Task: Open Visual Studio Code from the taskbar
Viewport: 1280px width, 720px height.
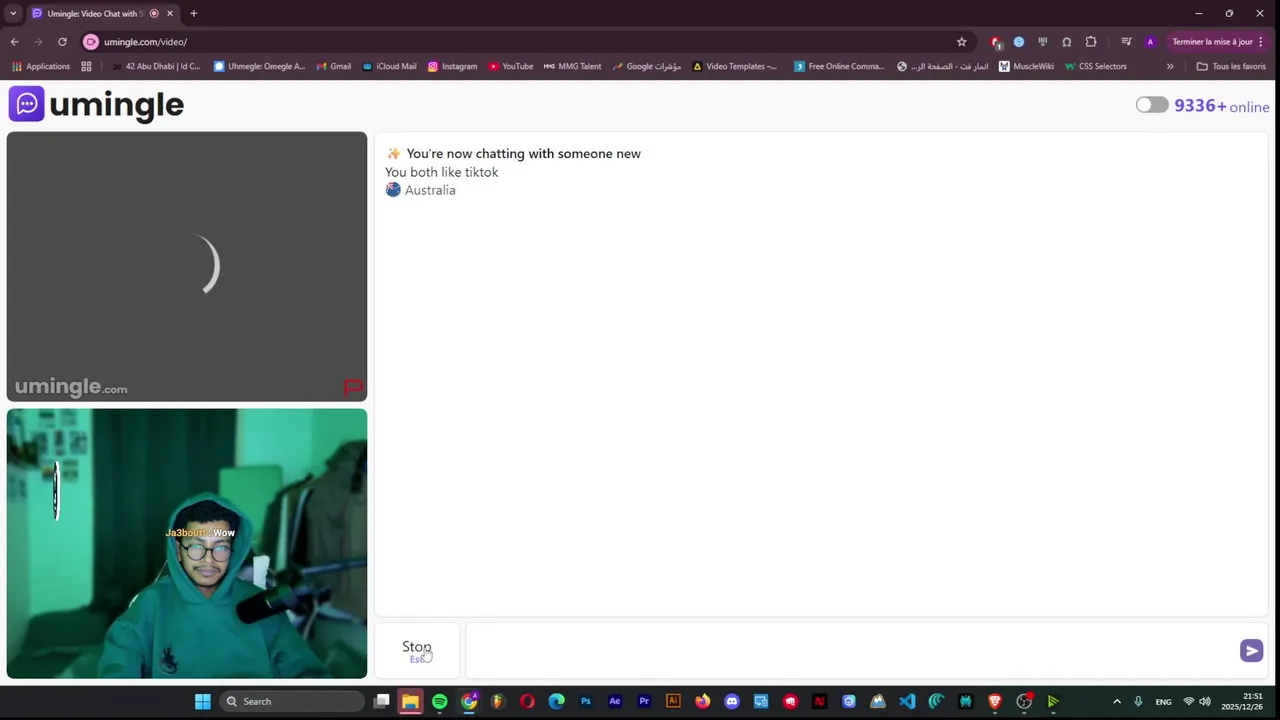Action: 907,701
